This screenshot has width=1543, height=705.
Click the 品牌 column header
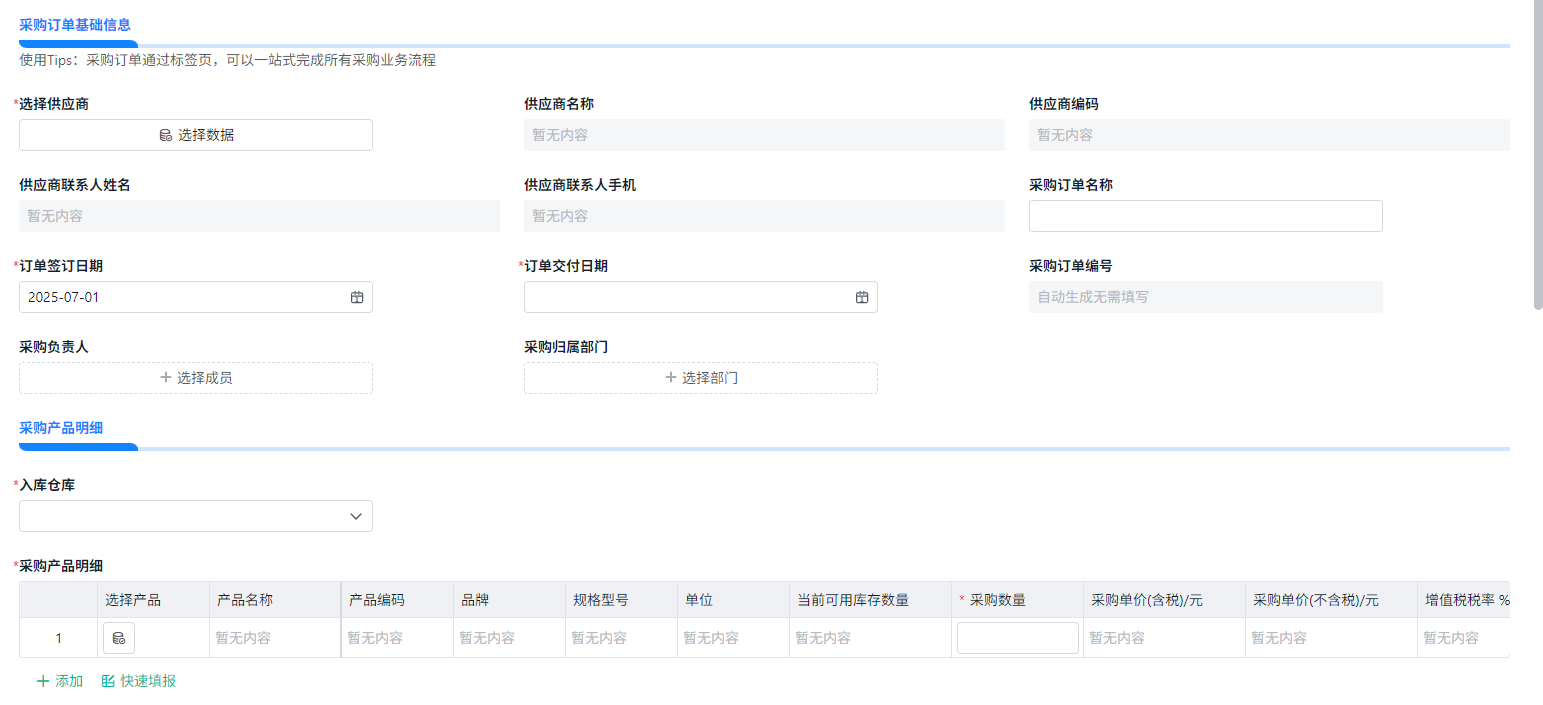[510, 600]
